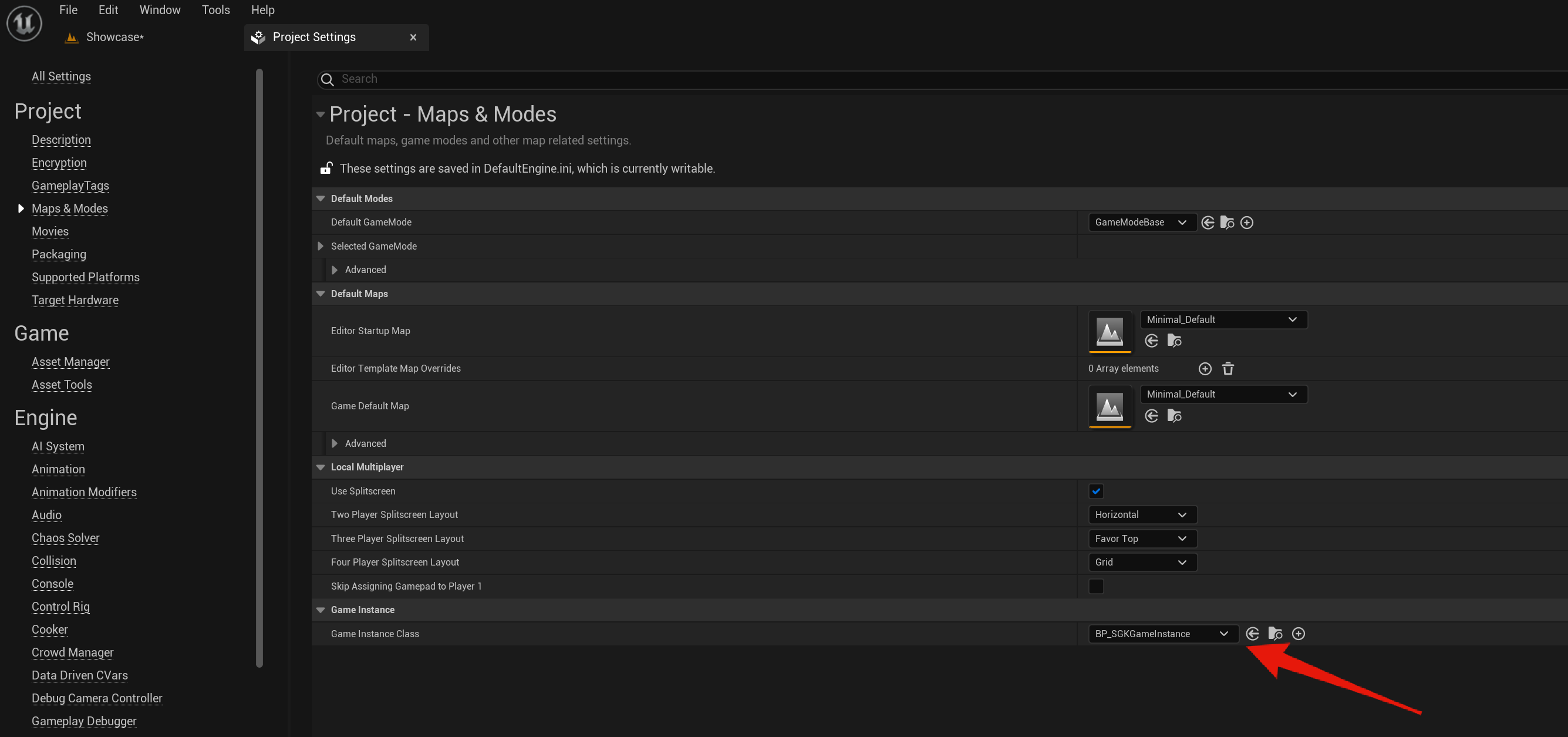Browse to BP_SGKGameInstance in Content Browser
Screen dimensions: 1568x737
(1275, 634)
